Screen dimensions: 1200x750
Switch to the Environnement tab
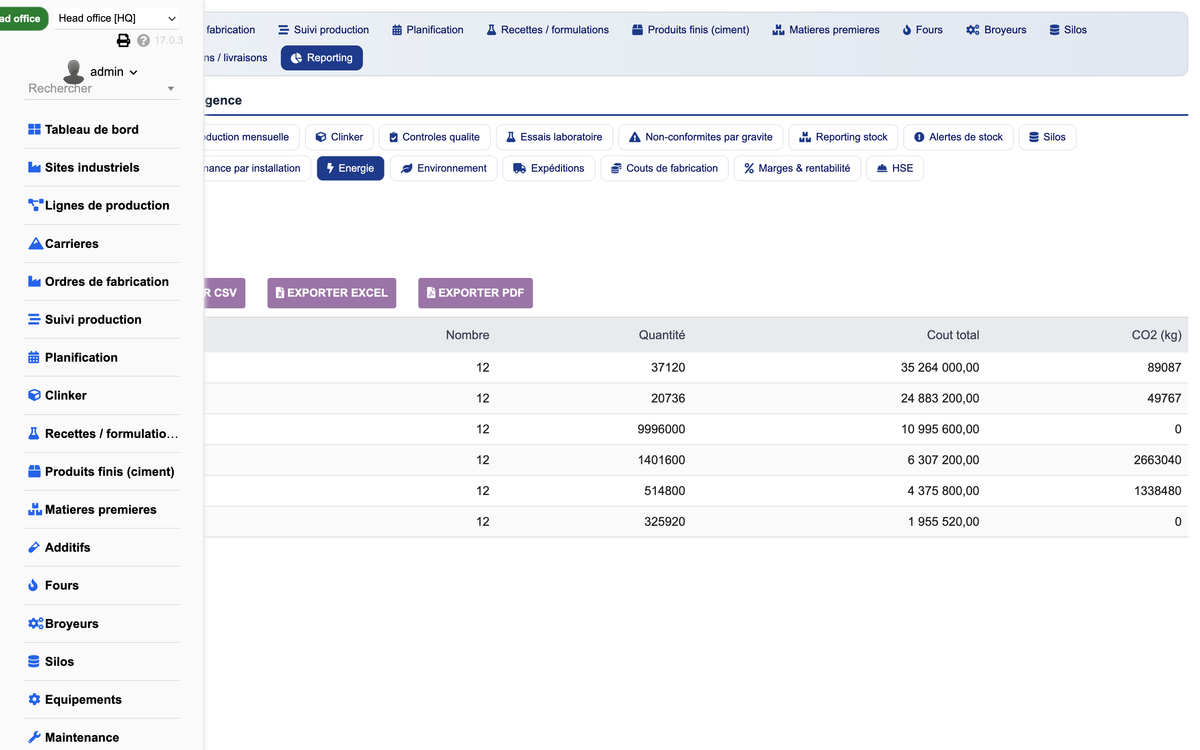click(x=444, y=168)
